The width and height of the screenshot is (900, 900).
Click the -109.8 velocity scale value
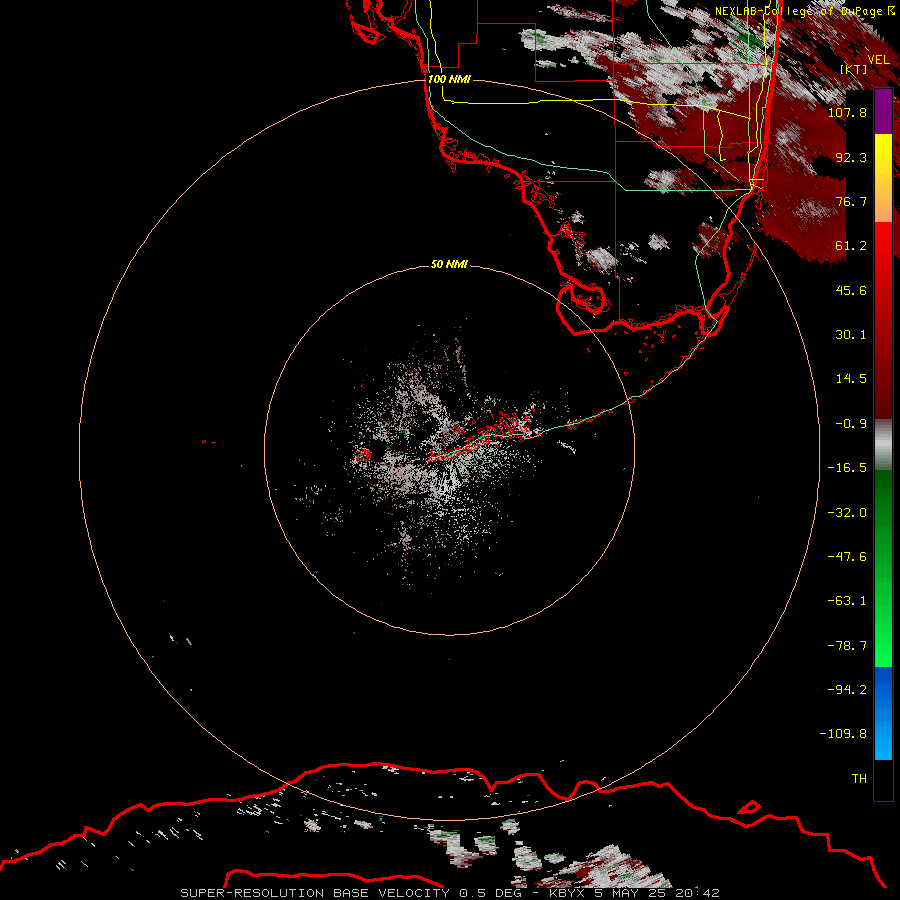pos(843,734)
